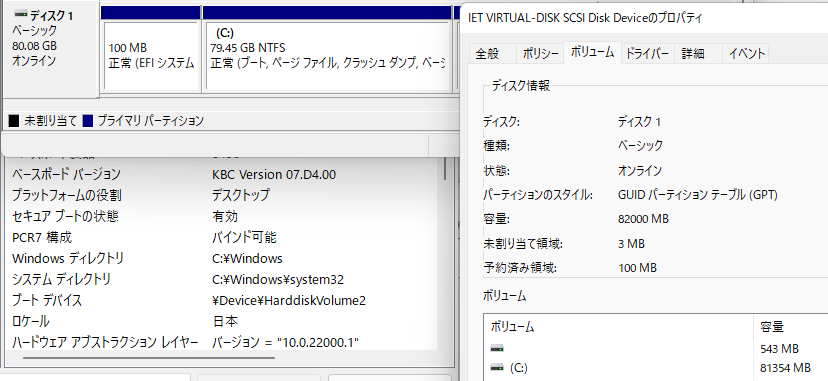Image resolution: width=828 pixels, height=381 pixels.
Task: Click the ディスク 1 disk icon
Action: (20, 14)
